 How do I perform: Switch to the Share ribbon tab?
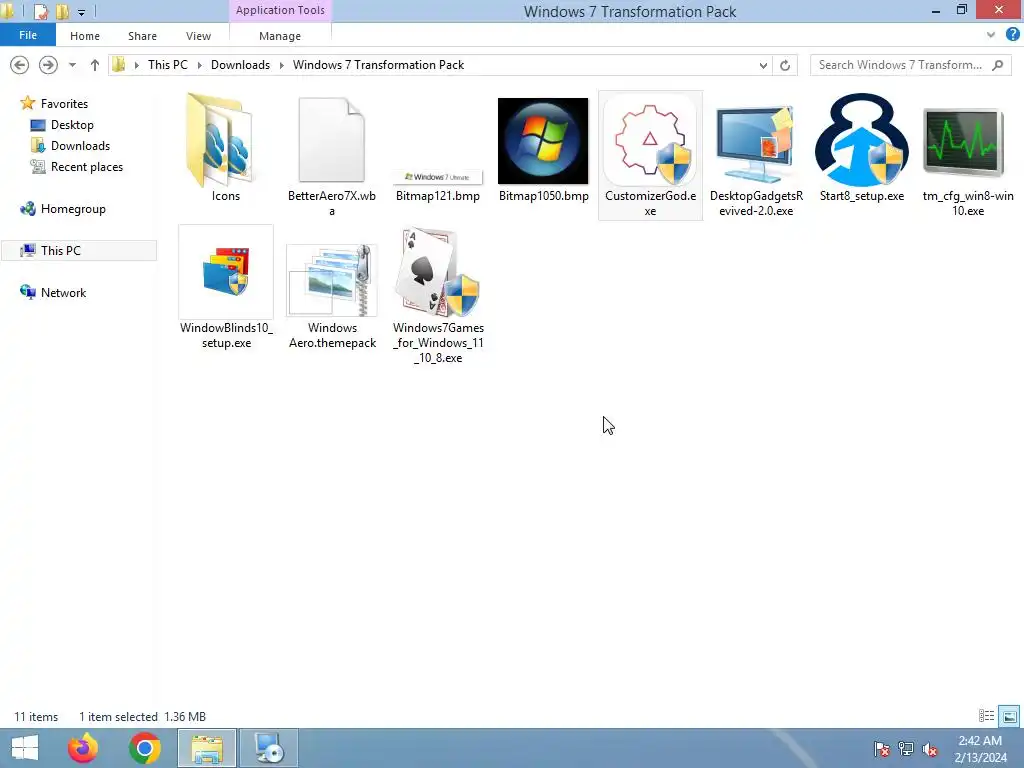[x=142, y=36]
